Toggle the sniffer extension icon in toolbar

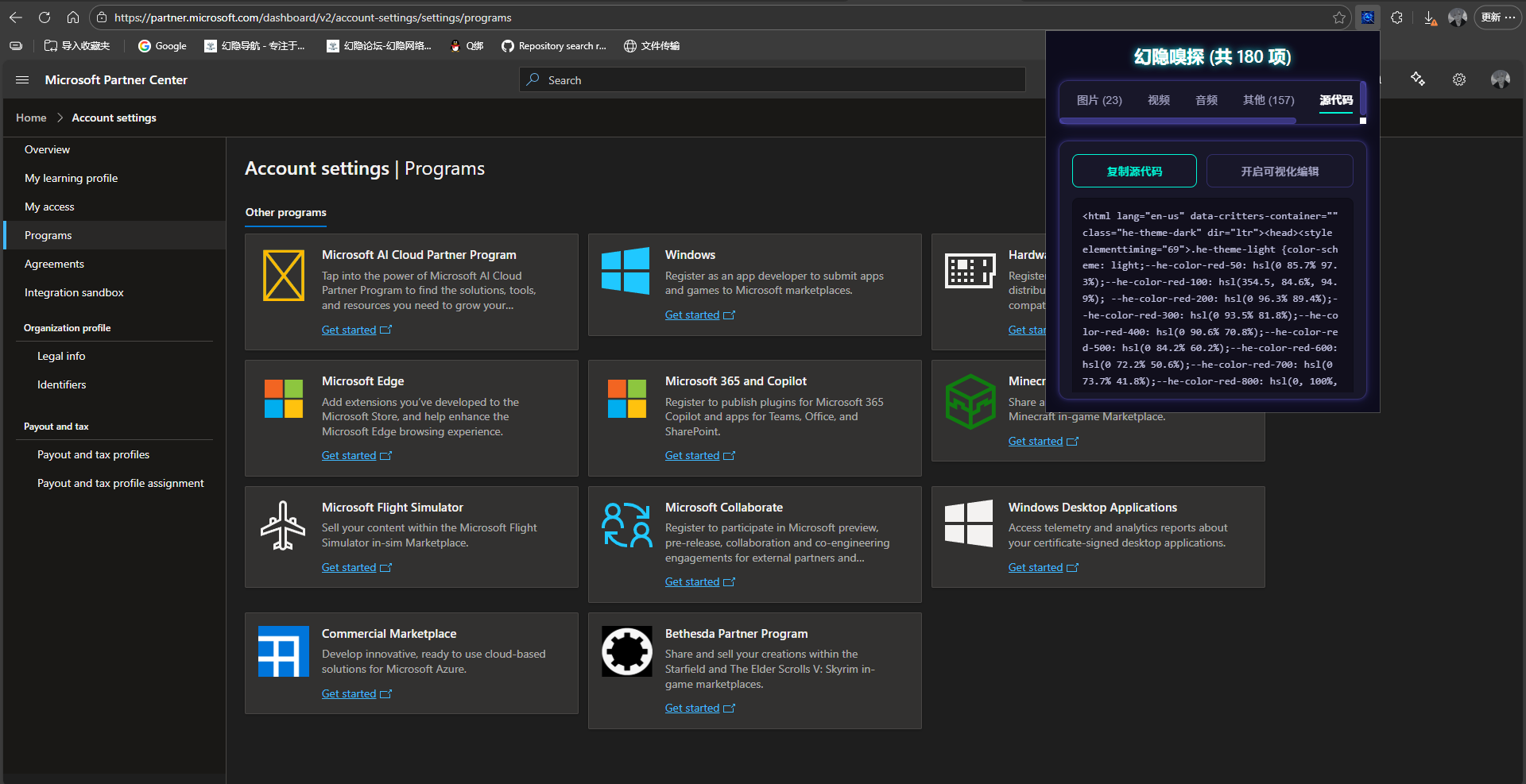pos(1368,17)
